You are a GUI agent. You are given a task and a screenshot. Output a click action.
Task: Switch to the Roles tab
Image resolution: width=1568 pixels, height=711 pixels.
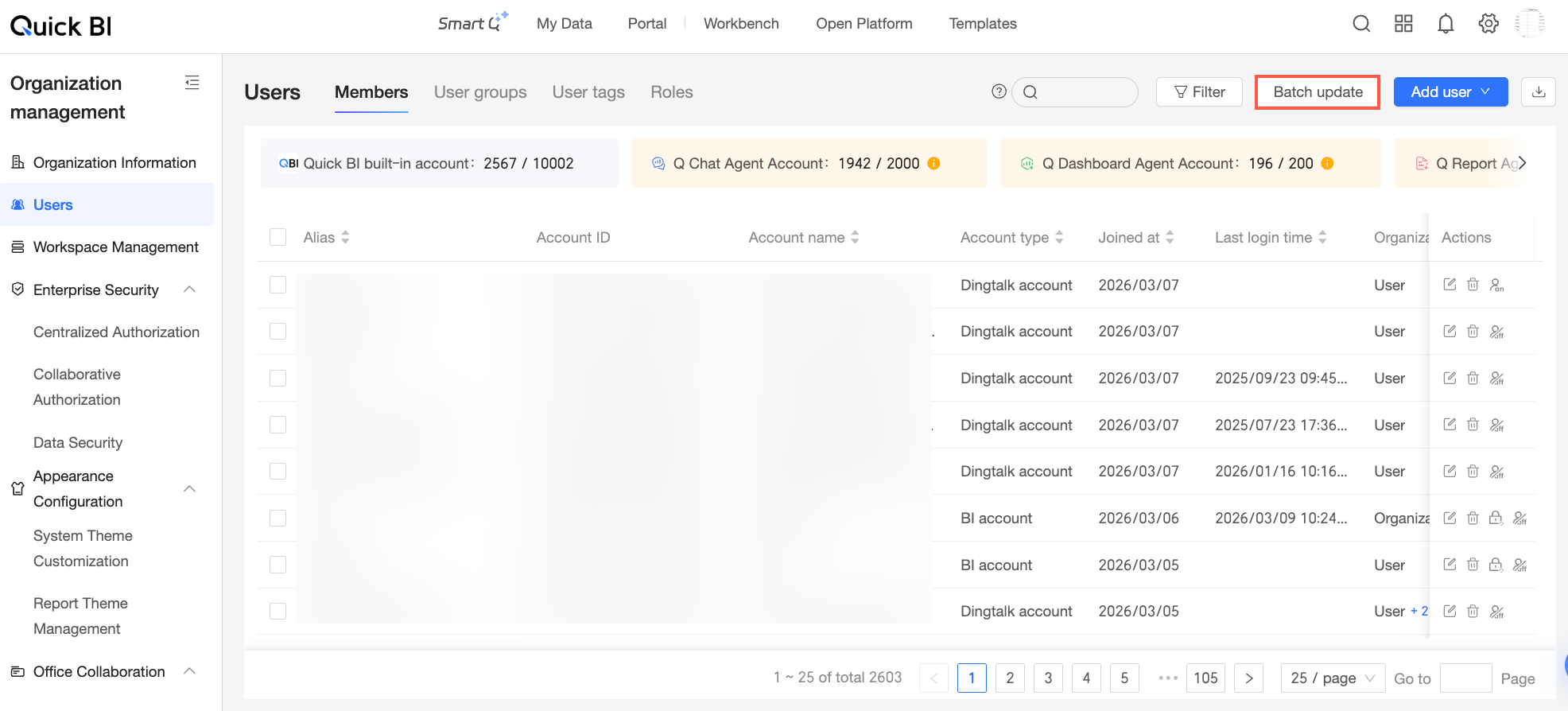pos(672,92)
